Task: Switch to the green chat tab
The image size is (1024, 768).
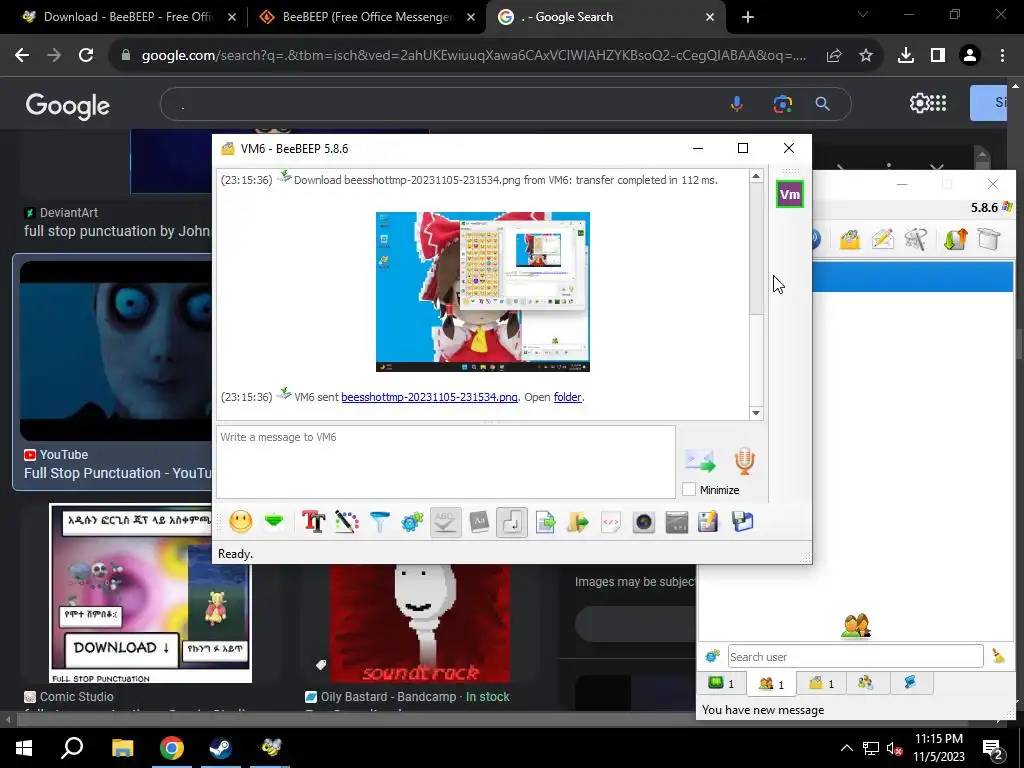Action: point(722,684)
